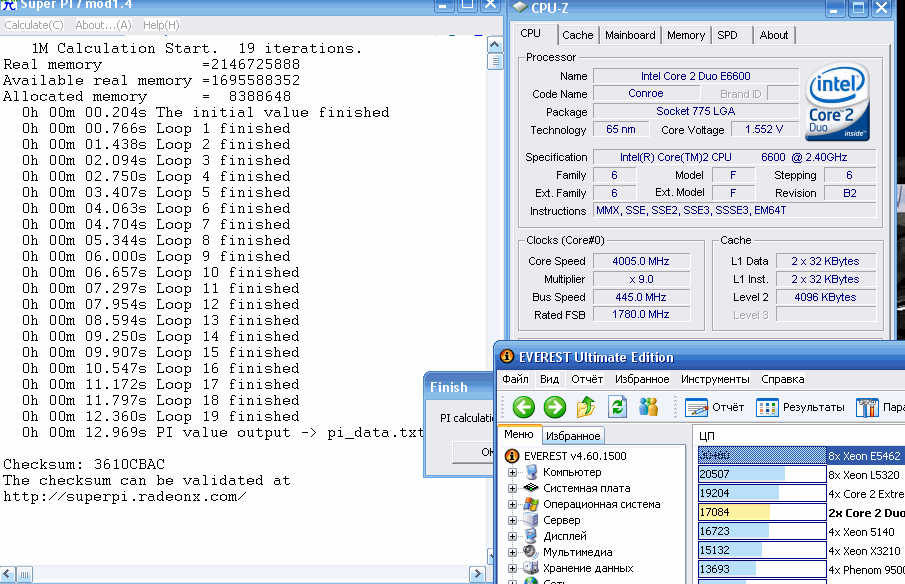Switch to the Memory tab in CPU-Z
The height and width of the screenshot is (584, 905).
tap(685, 35)
